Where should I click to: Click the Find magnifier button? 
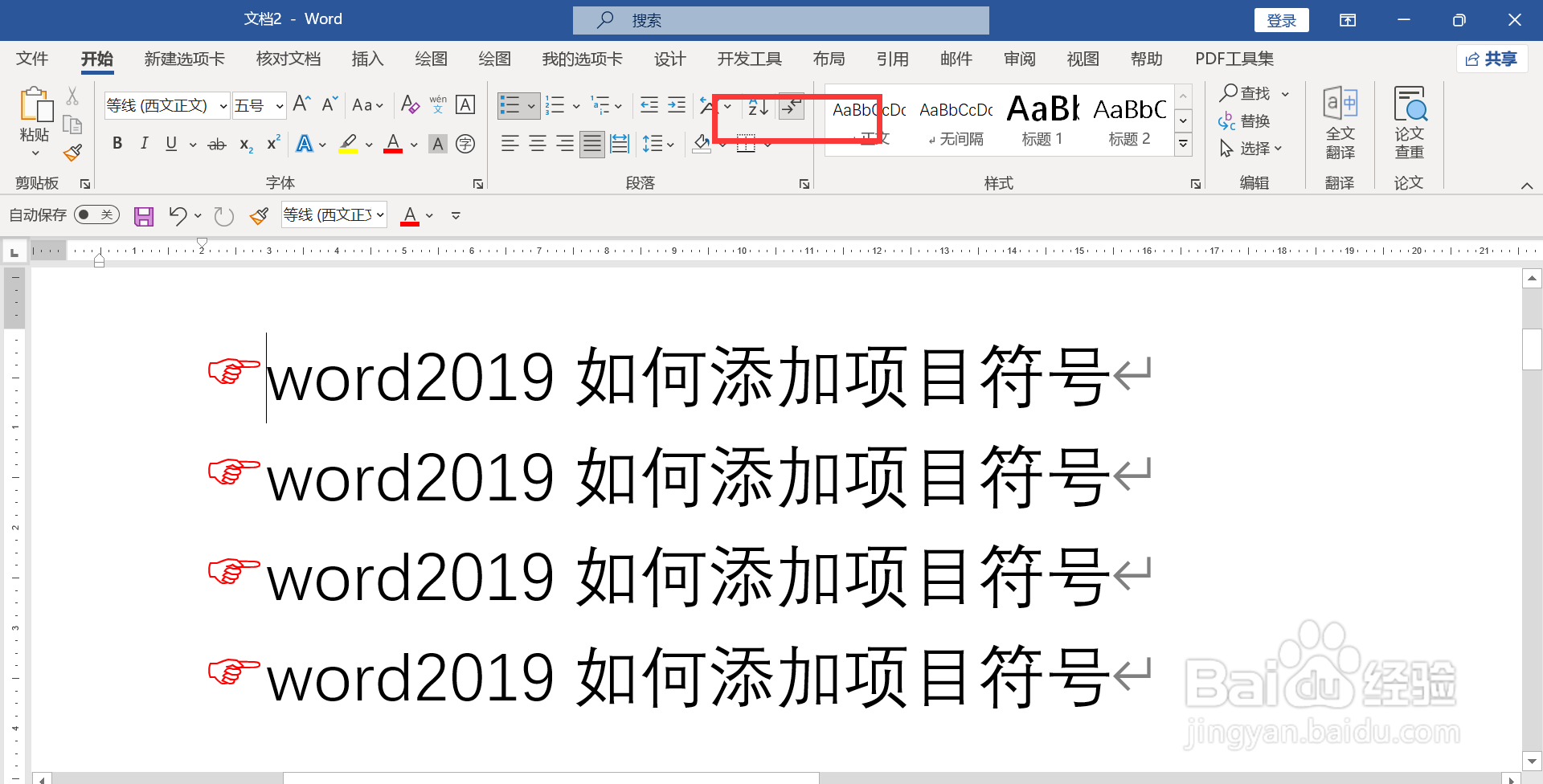[x=1246, y=93]
